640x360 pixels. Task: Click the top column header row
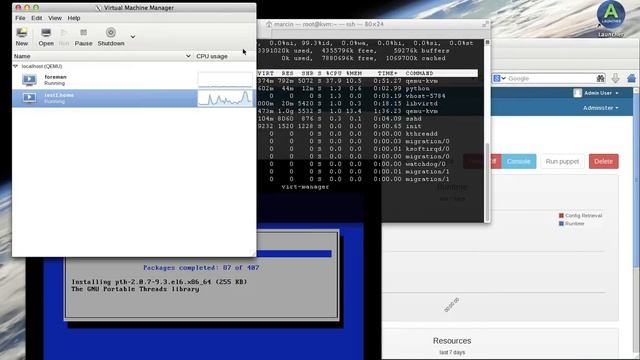(x=367, y=73)
